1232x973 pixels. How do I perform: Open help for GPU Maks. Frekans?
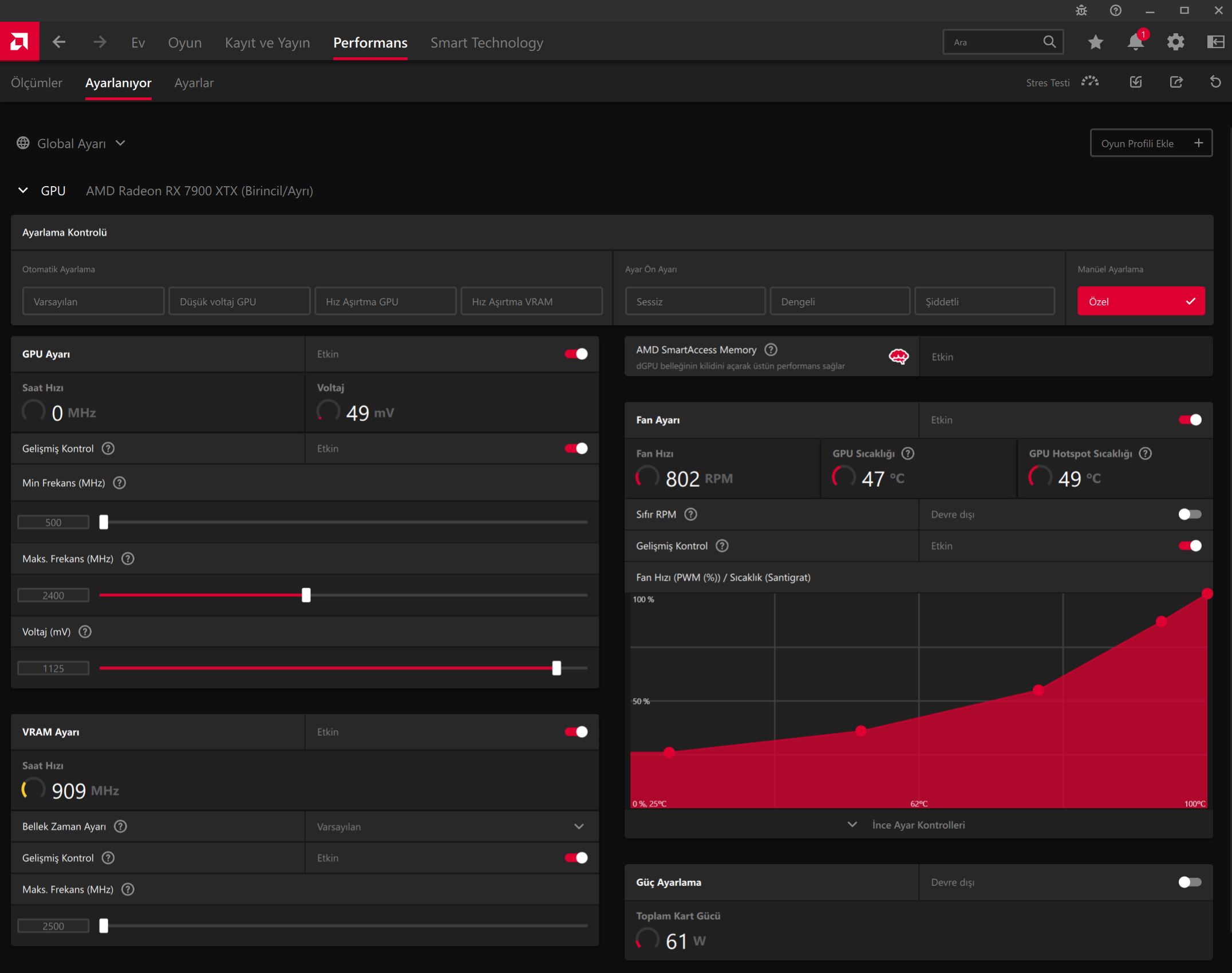click(128, 558)
